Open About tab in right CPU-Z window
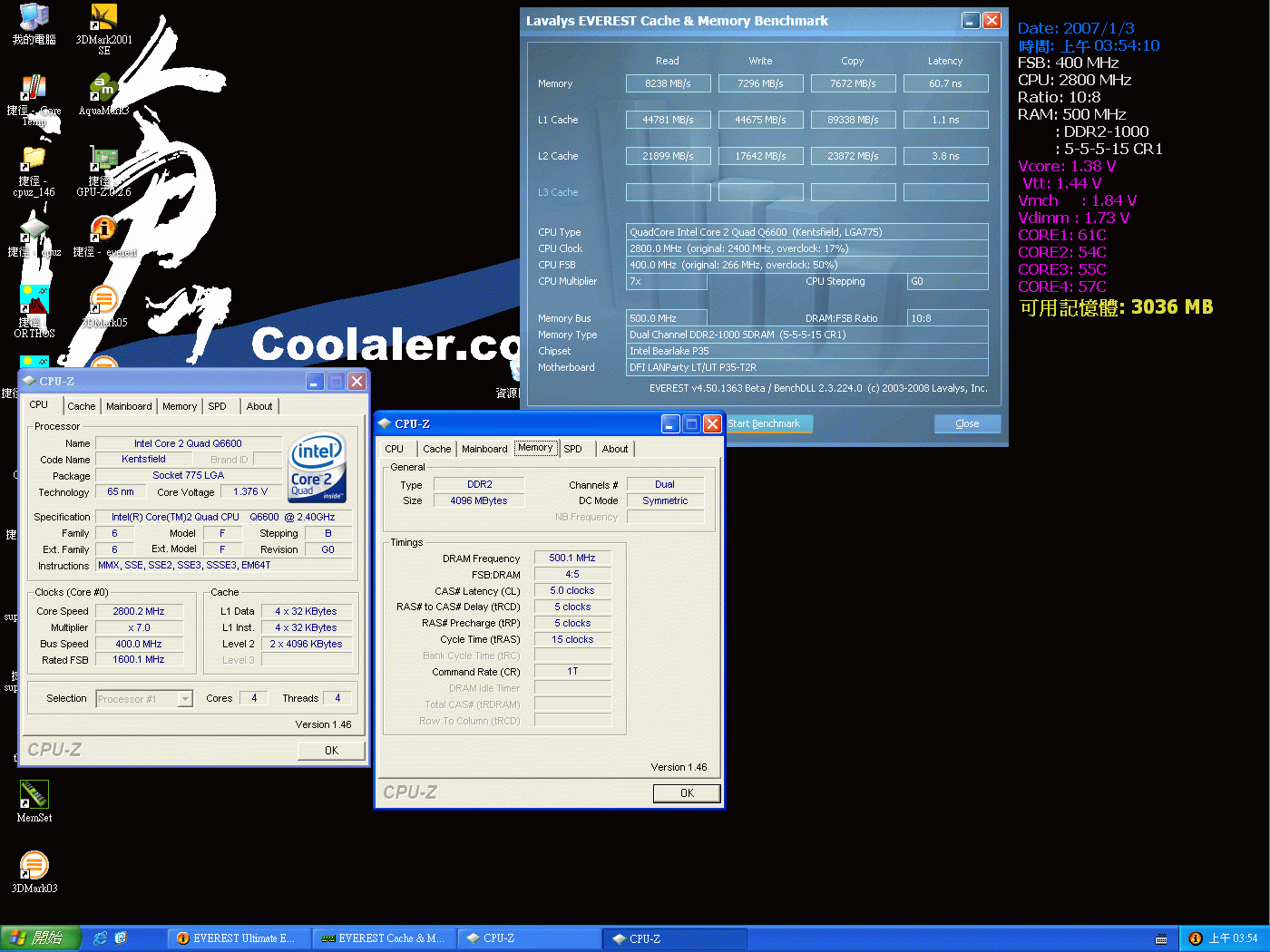 [x=615, y=449]
